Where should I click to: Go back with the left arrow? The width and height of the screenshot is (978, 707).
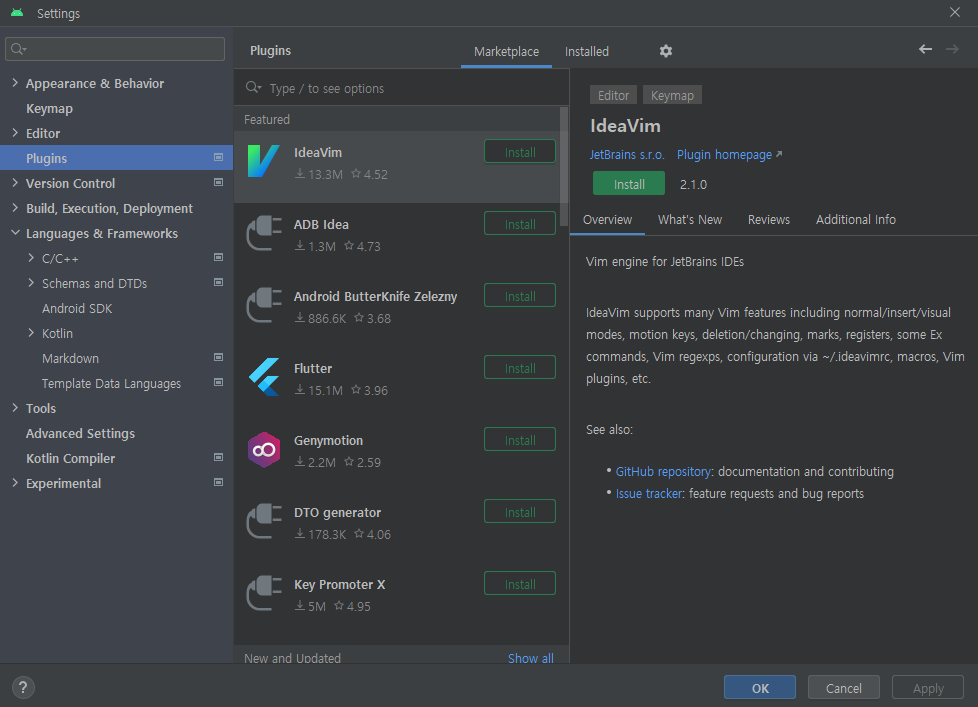pyautogui.click(x=925, y=49)
